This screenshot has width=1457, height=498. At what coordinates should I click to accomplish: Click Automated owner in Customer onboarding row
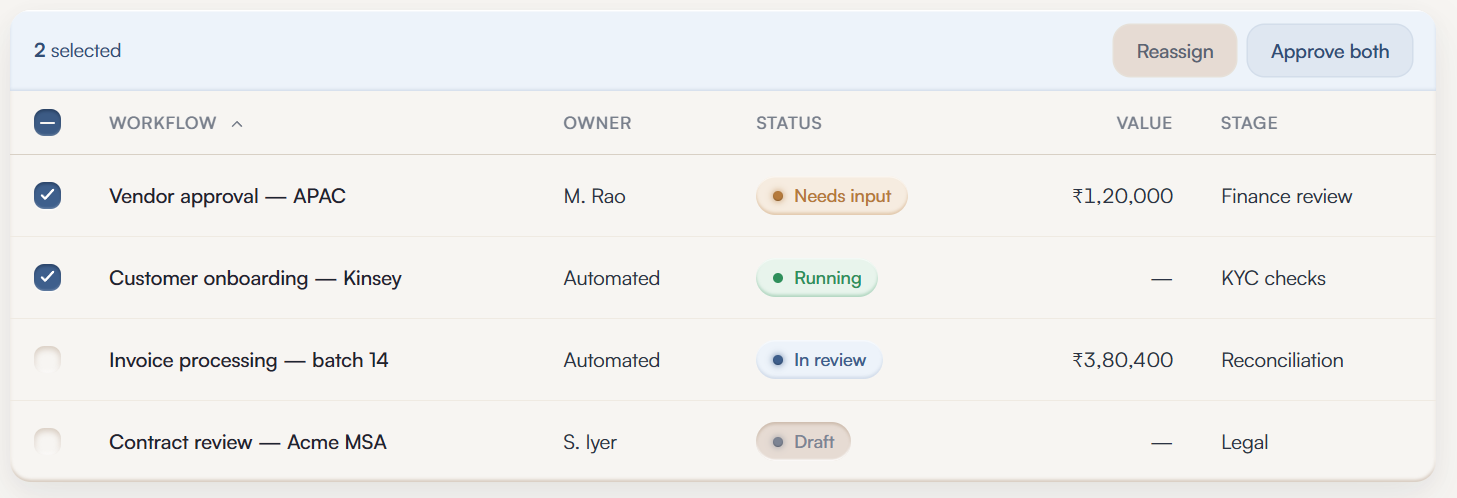[612, 278]
